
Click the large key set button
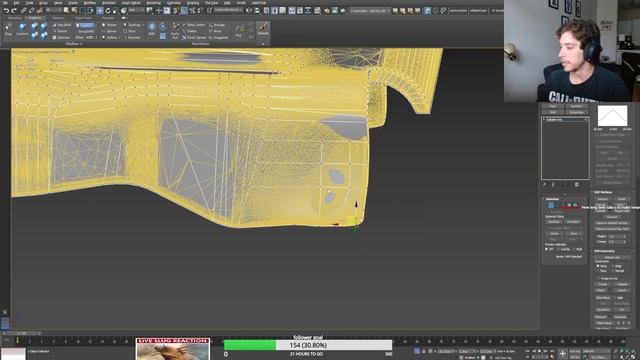[x=563, y=353]
